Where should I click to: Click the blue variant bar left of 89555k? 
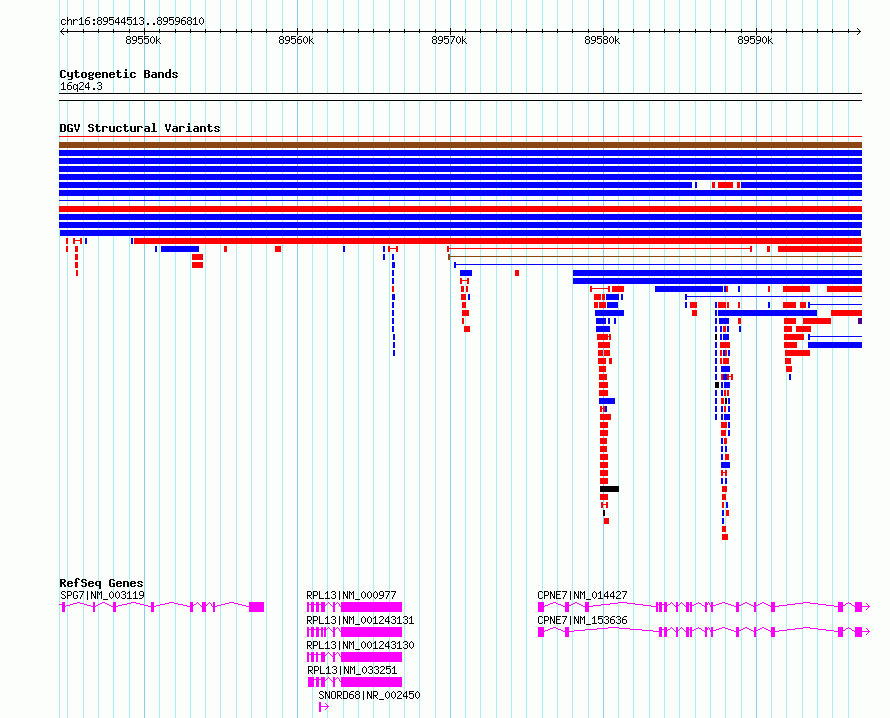click(180, 249)
